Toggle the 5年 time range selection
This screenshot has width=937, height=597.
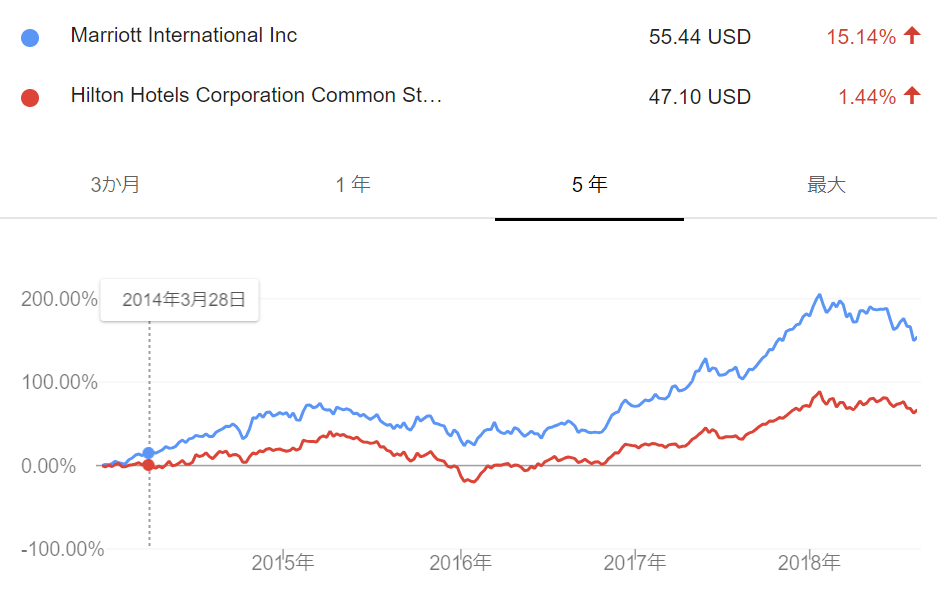(x=588, y=185)
